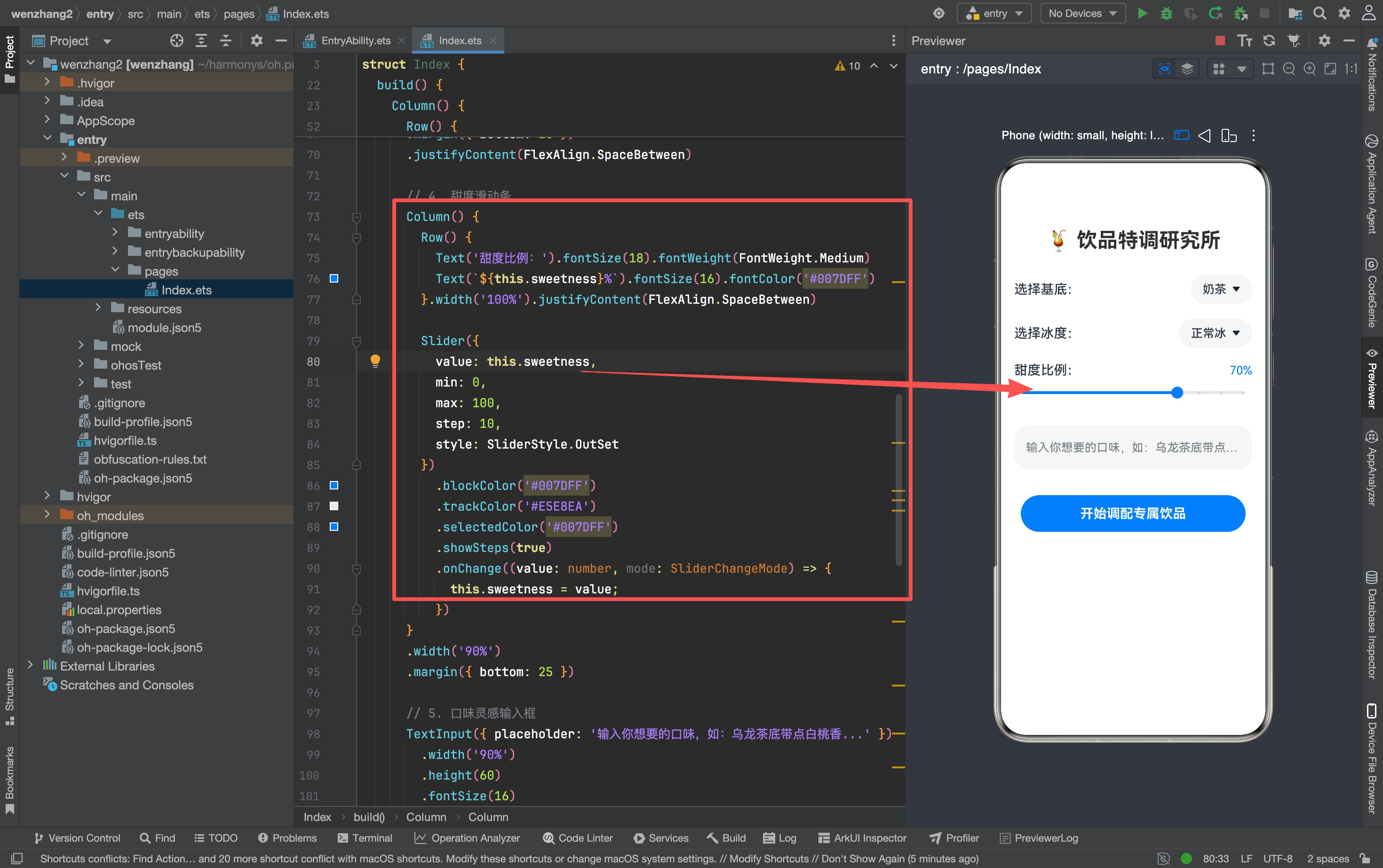Hide the Project panel with minus icon

pyautogui.click(x=281, y=41)
